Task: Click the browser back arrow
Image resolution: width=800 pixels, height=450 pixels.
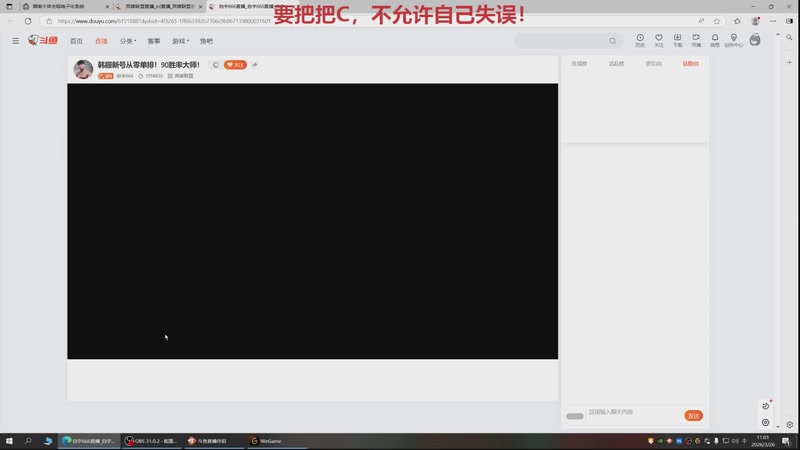Action: pos(11,21)
